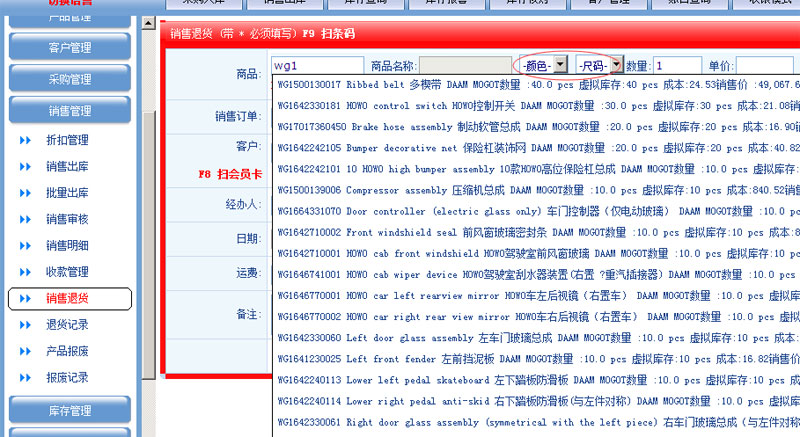Choose WG1646770001 left rearview mirror

point(536,296)
